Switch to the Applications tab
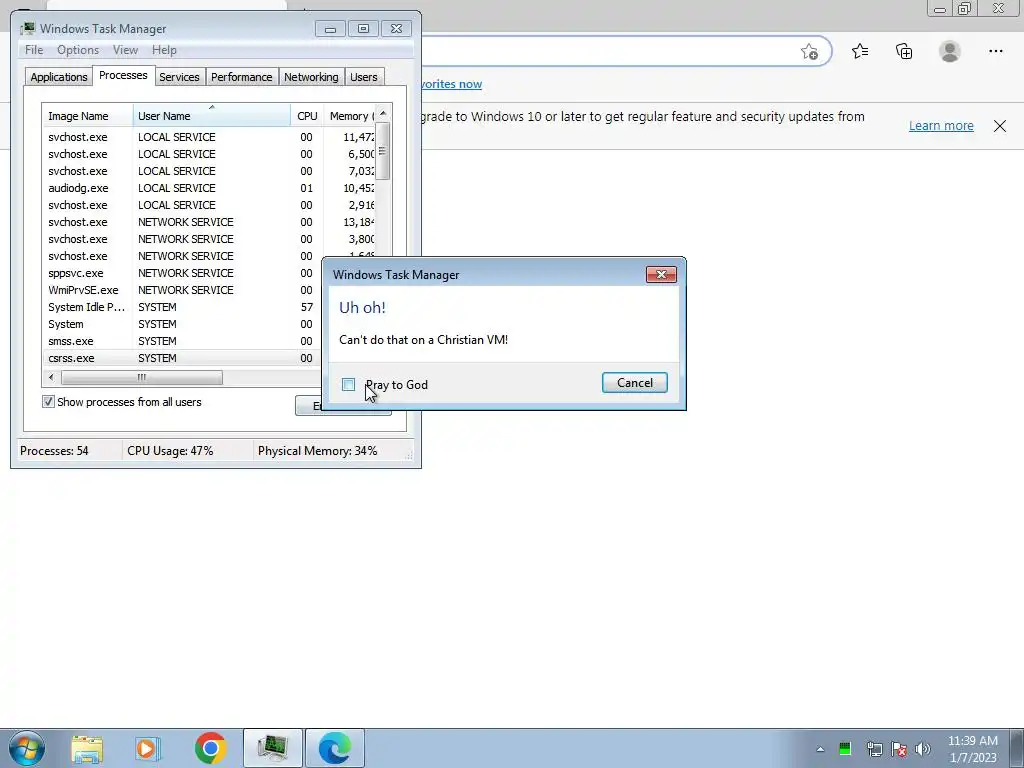The width and height of the screenshot is (1024, 768). (59, 77)
